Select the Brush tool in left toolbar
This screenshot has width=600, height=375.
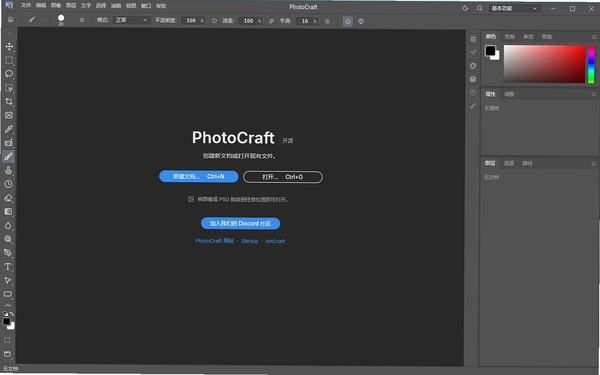pos(9,157)
